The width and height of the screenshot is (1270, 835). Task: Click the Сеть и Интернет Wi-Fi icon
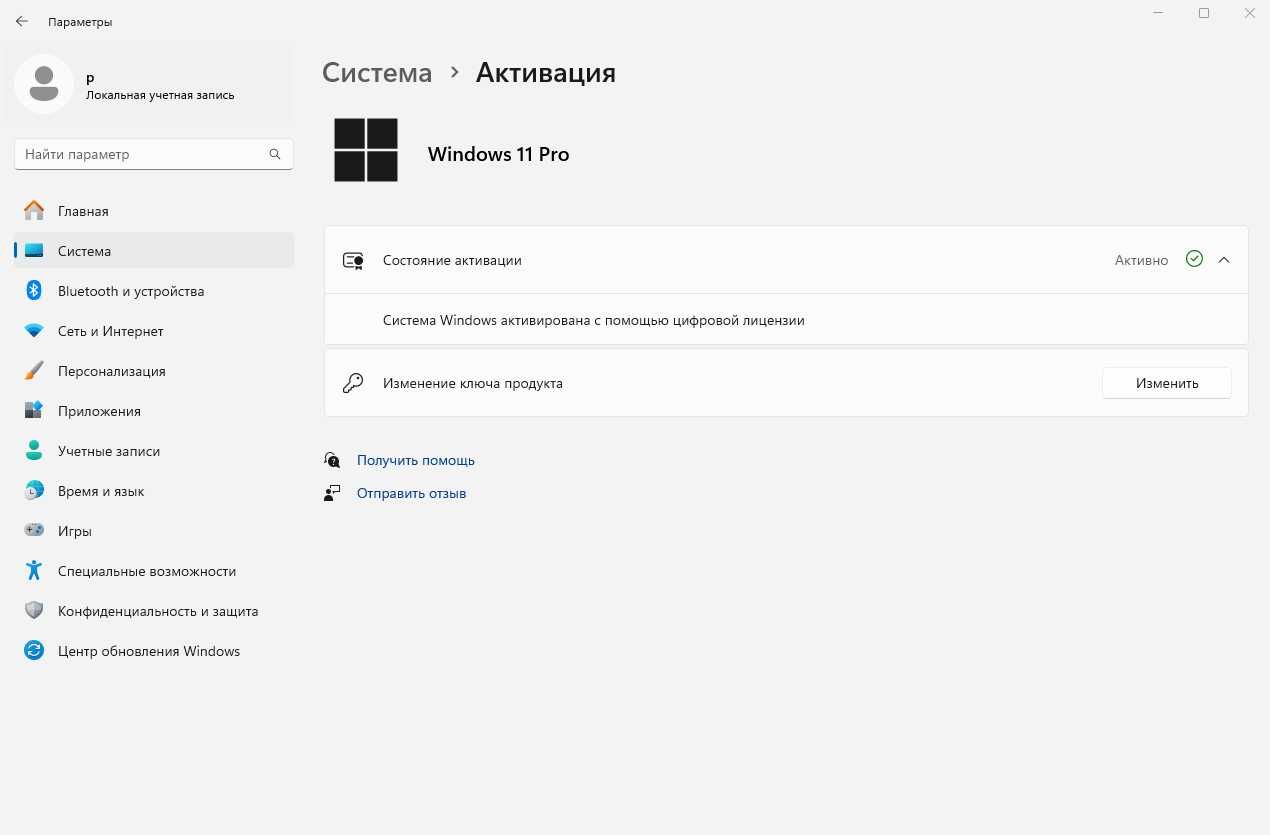(34, 331)
